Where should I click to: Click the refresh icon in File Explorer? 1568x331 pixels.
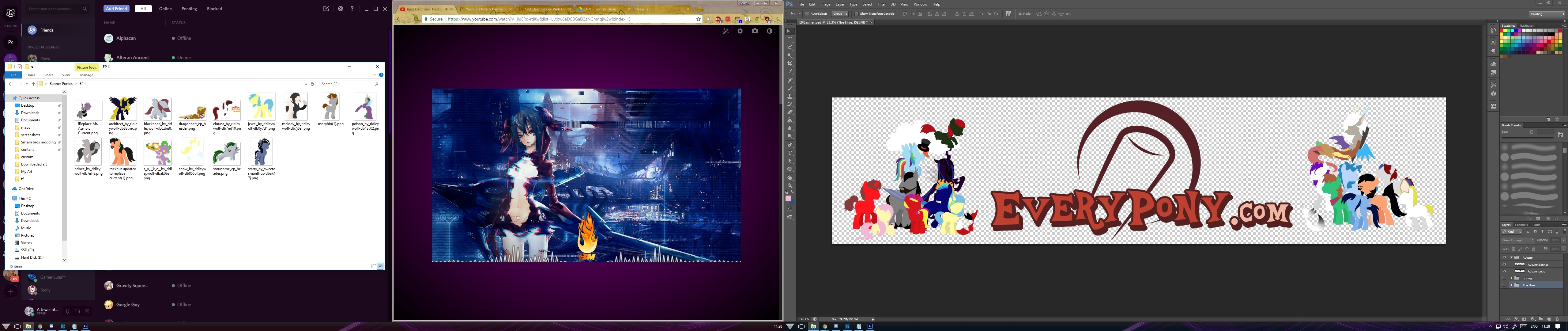click(x=312, y=83)
